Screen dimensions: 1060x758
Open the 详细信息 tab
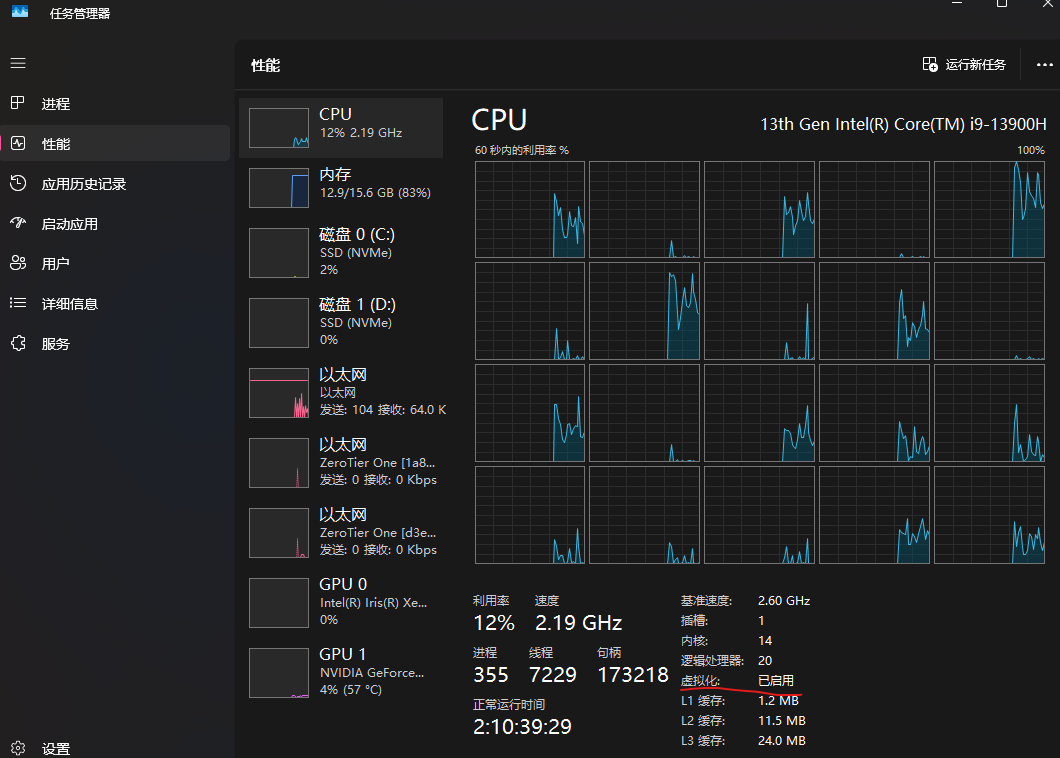click(115, 304)
